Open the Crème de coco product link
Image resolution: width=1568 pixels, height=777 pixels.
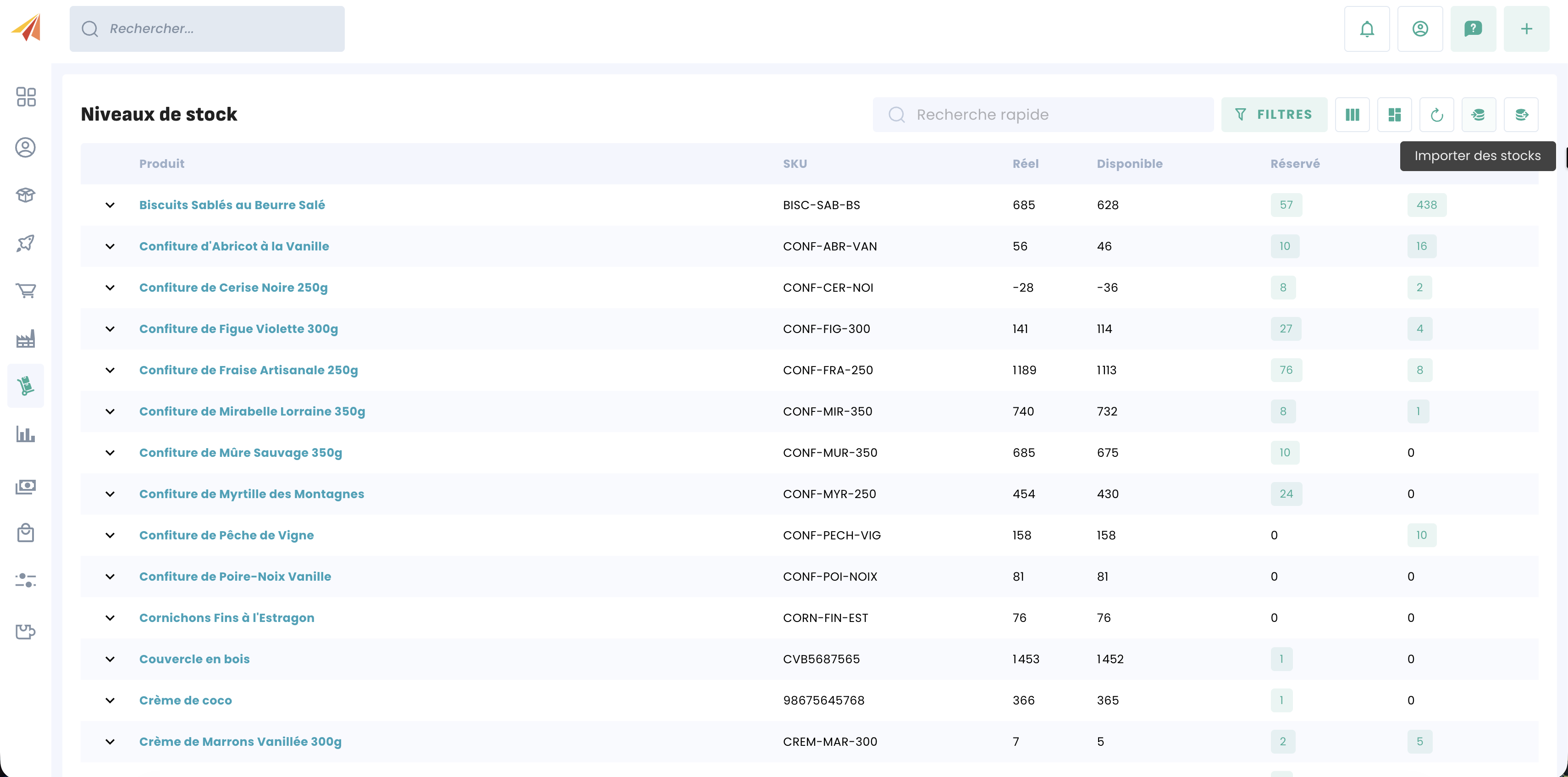click(185, 700)
